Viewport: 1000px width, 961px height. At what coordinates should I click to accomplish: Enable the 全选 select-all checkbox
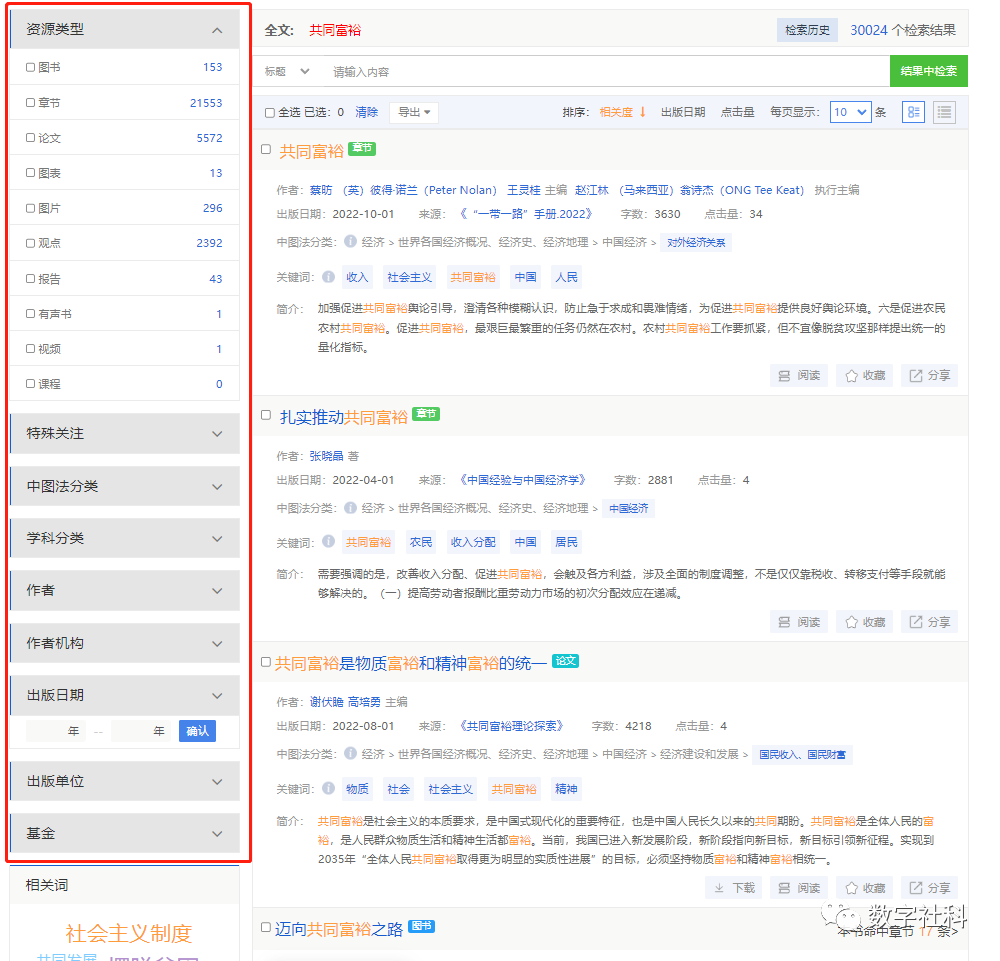(270, 113)
